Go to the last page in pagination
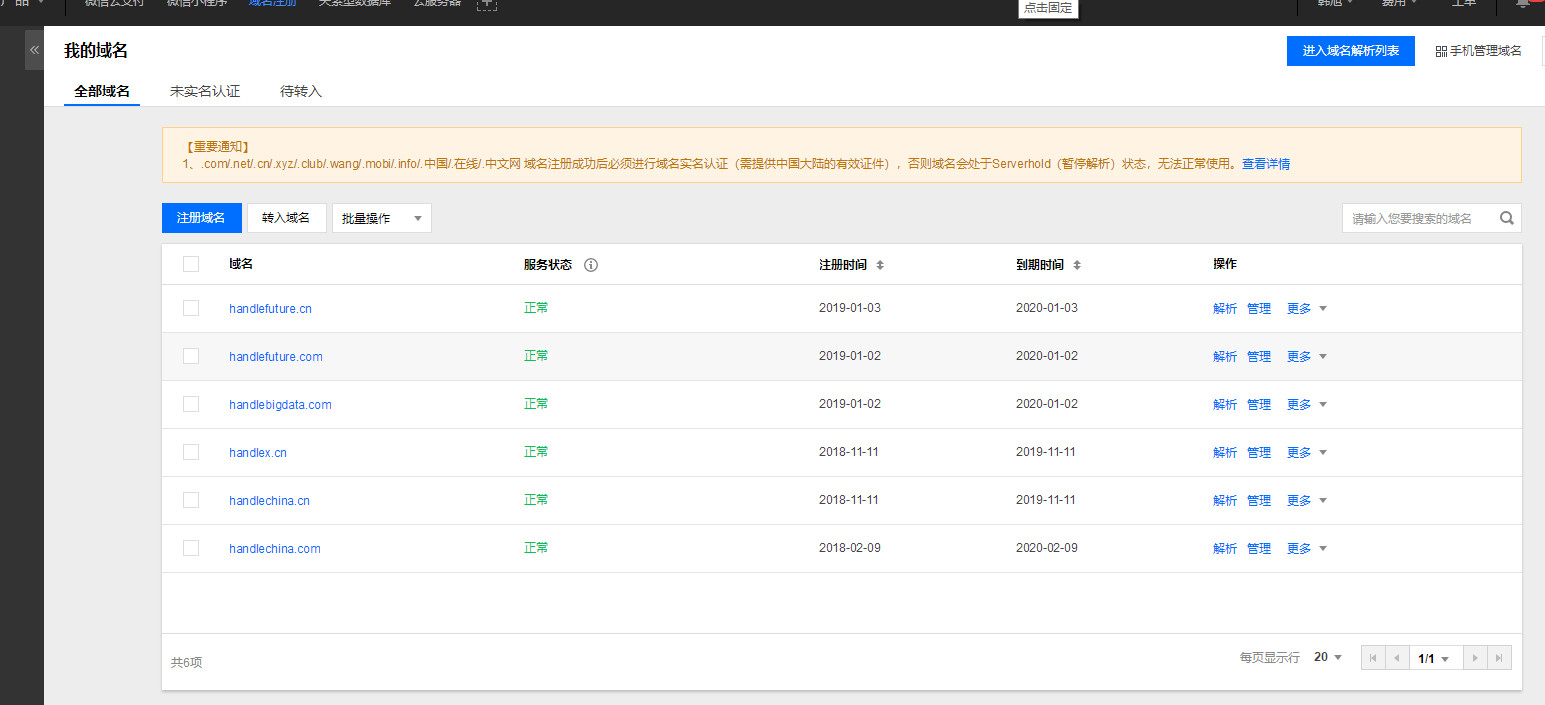 [1498, 658]
